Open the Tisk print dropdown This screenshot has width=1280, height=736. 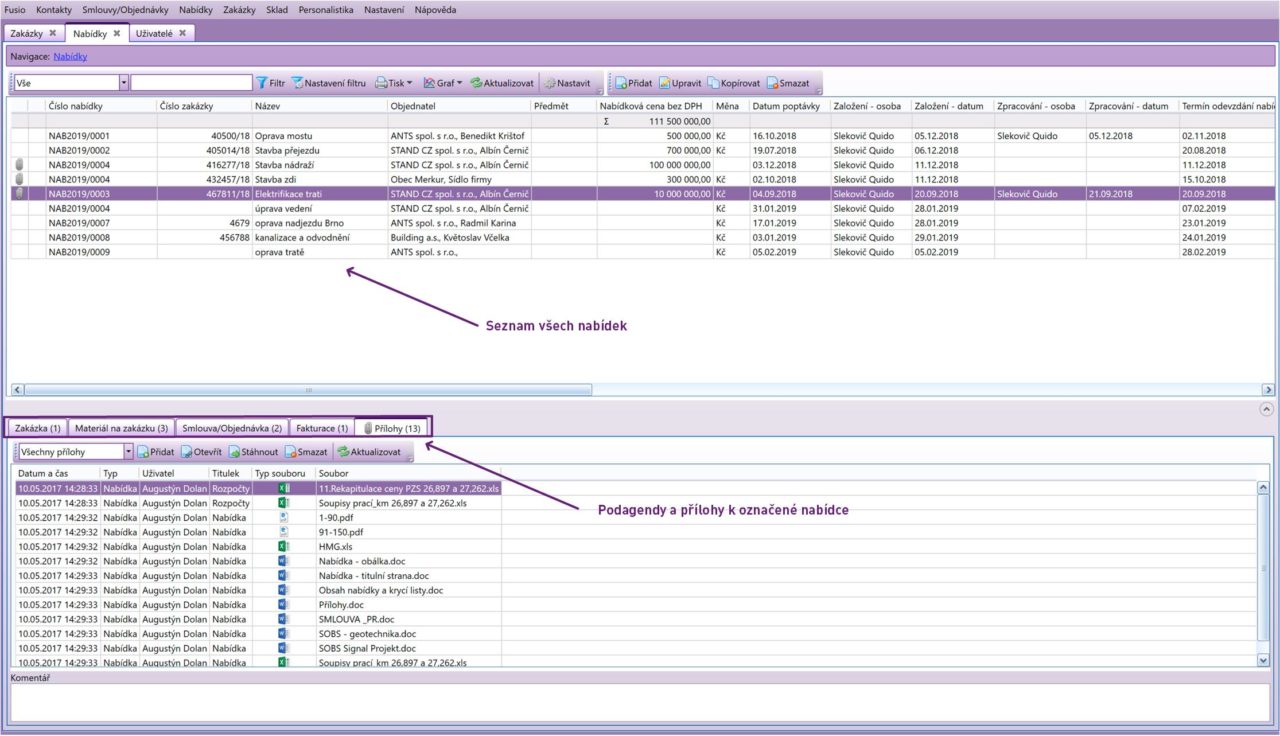click(394, 83)
